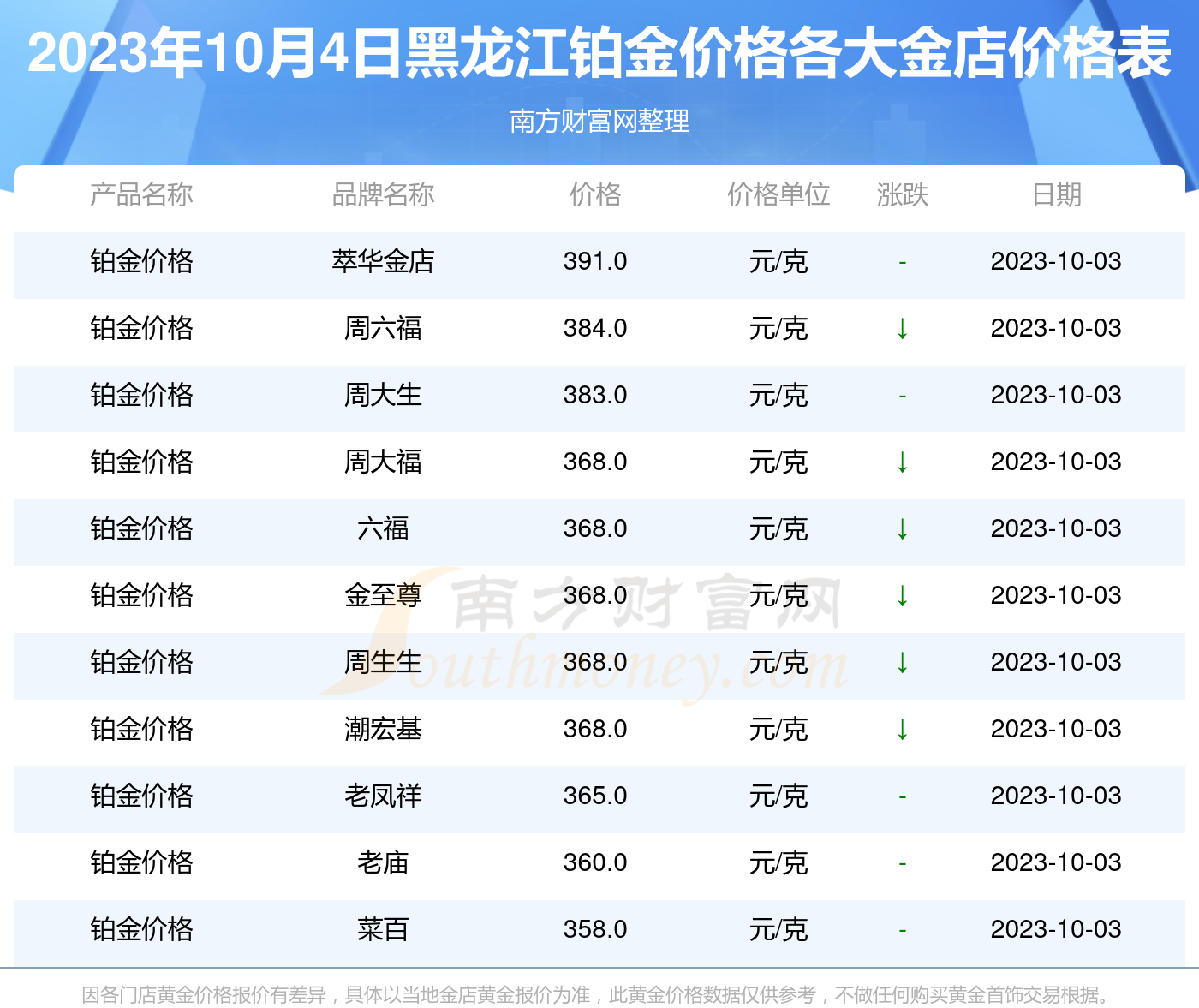Click the down arrow in 潮宏基 row
1199x1008 pixels.
pos(902,729)
